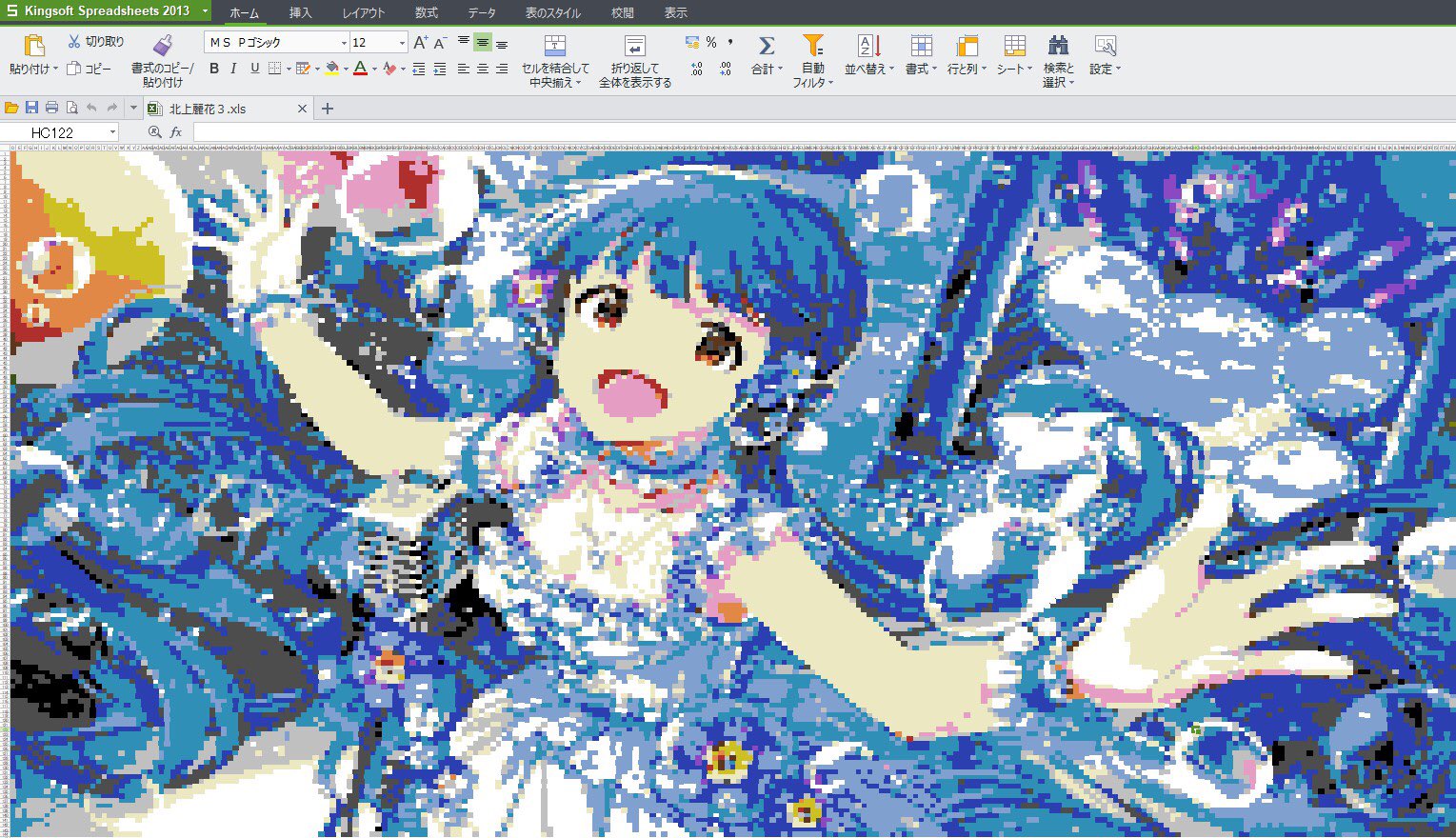Screen dimensions: 1456x838
Task: Open find and select binoculars
Action: [x=1058, y=46]
